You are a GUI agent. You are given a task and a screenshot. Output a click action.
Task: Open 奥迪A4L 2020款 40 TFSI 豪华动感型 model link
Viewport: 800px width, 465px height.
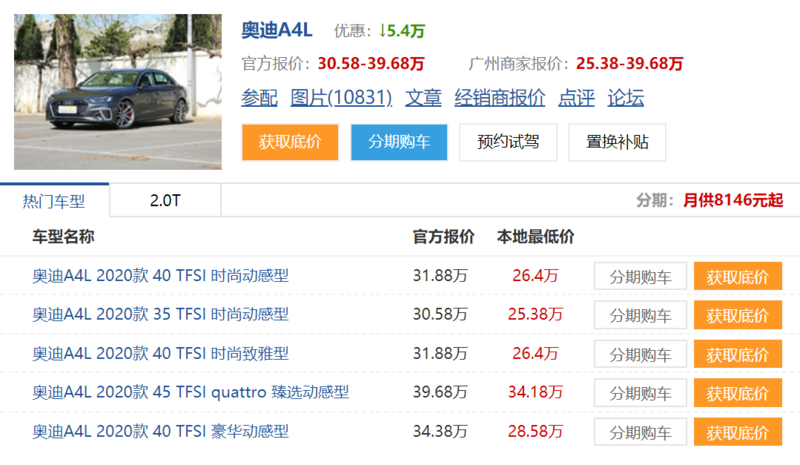pyautogui.click(x=161, y=431)
